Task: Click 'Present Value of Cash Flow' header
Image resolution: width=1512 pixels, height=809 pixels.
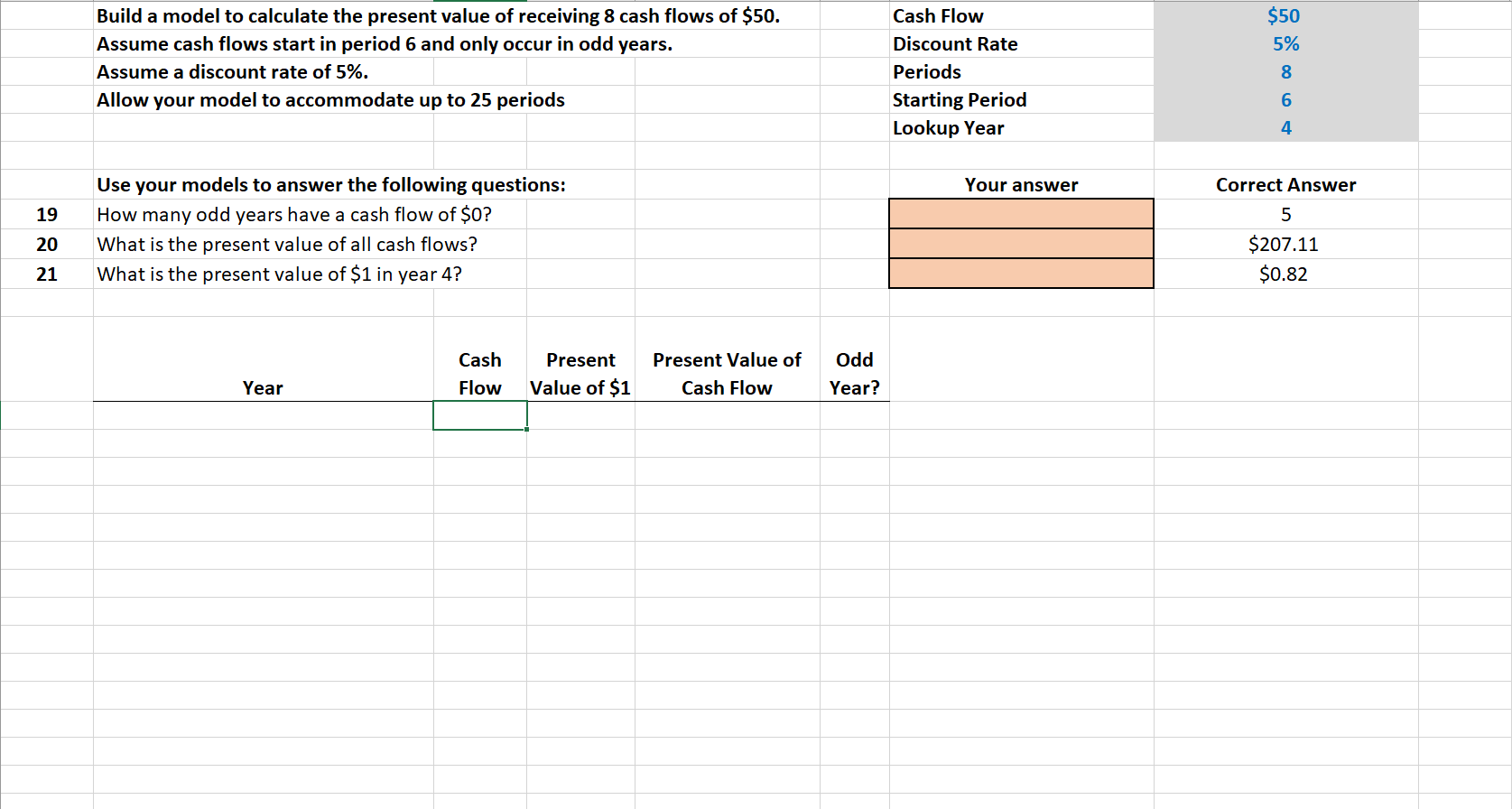Action: 727,373
